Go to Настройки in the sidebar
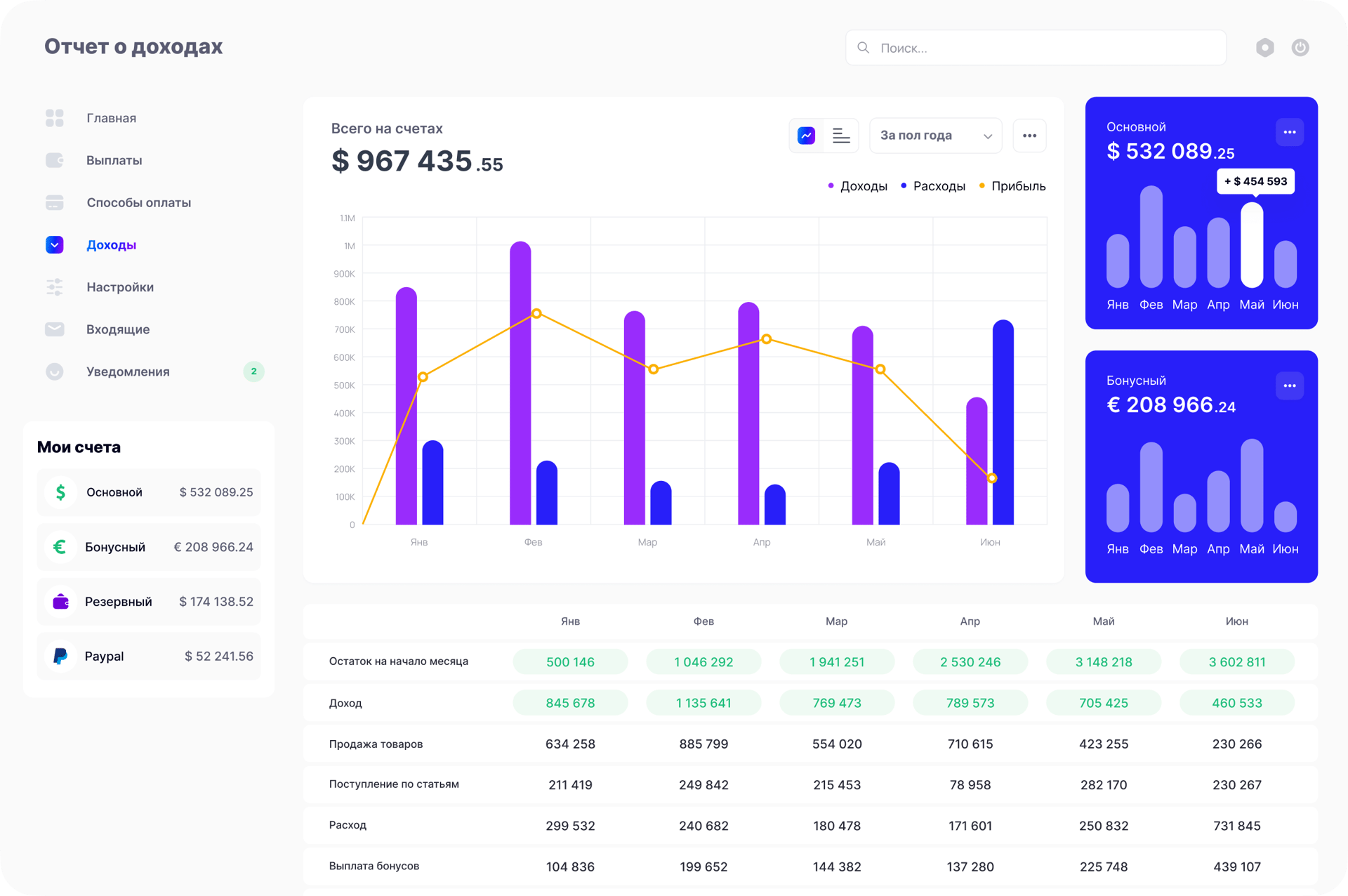Image resolution: width=1348 pixels, height=896 pixels. 119,287
